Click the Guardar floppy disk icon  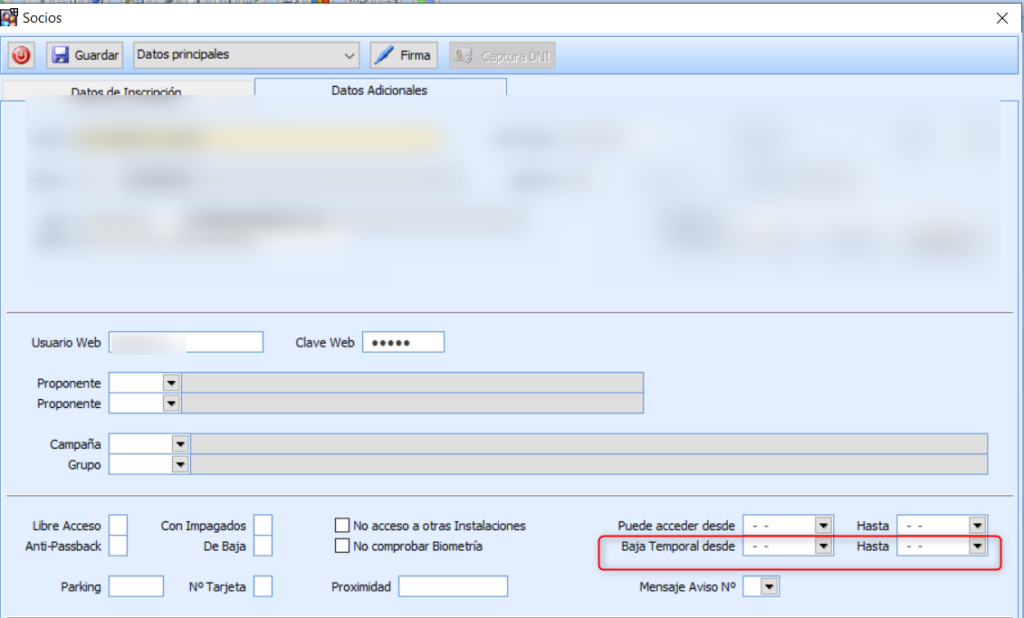[60, 56]
